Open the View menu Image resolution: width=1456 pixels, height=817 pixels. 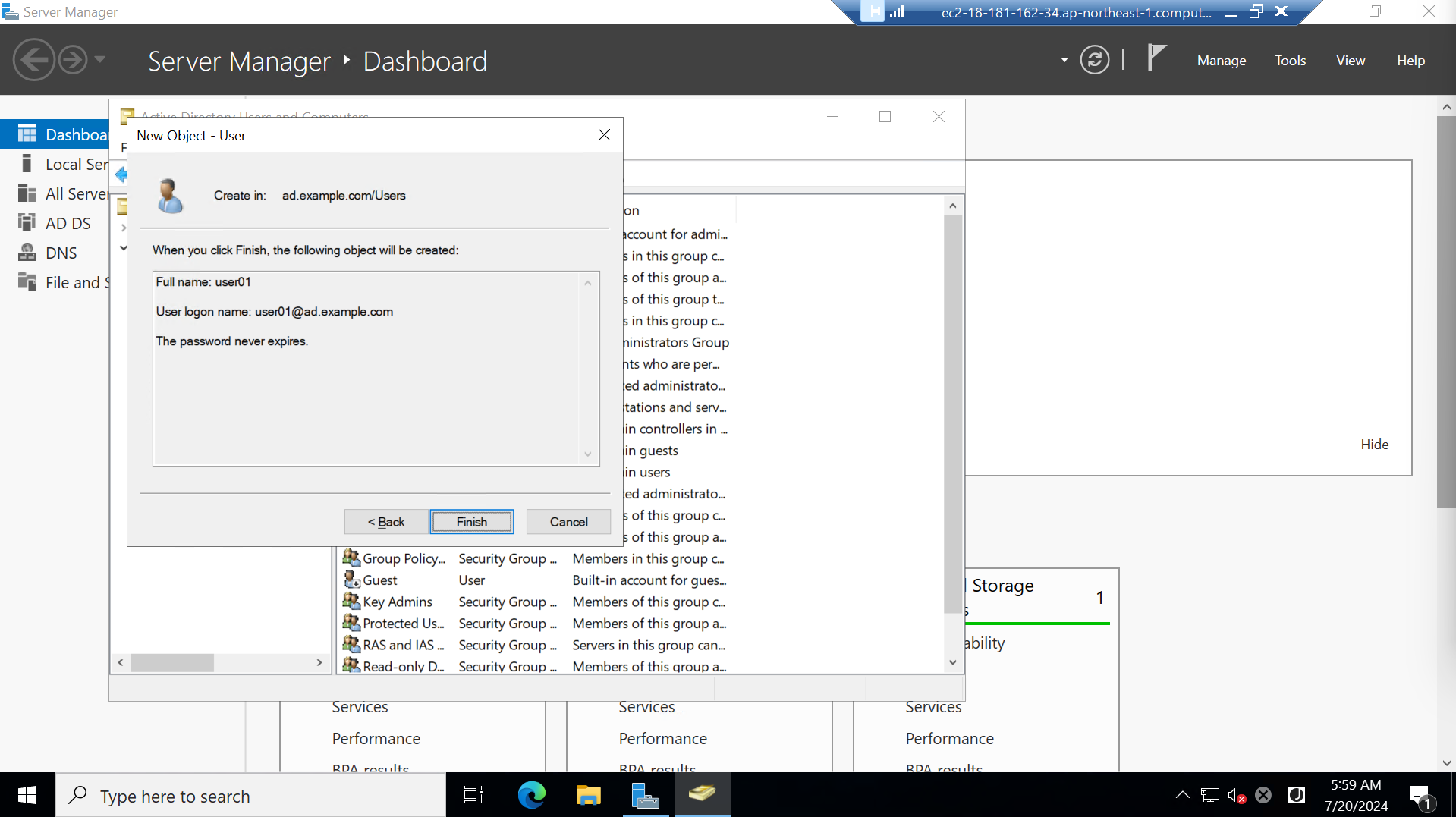1350,60
